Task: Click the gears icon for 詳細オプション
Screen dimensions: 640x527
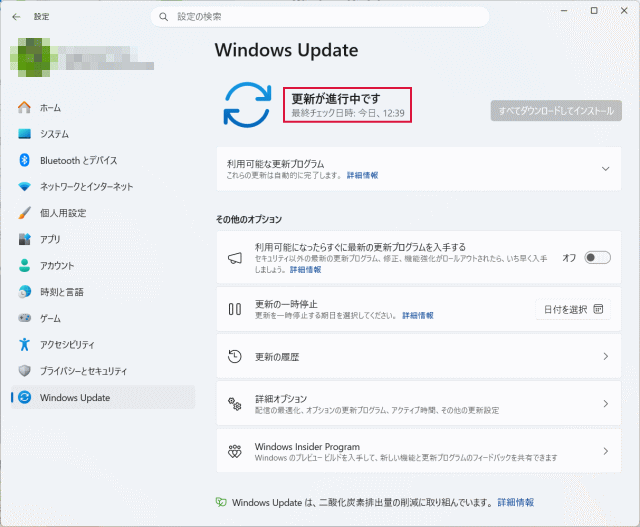Action: [x=235, y=404]
